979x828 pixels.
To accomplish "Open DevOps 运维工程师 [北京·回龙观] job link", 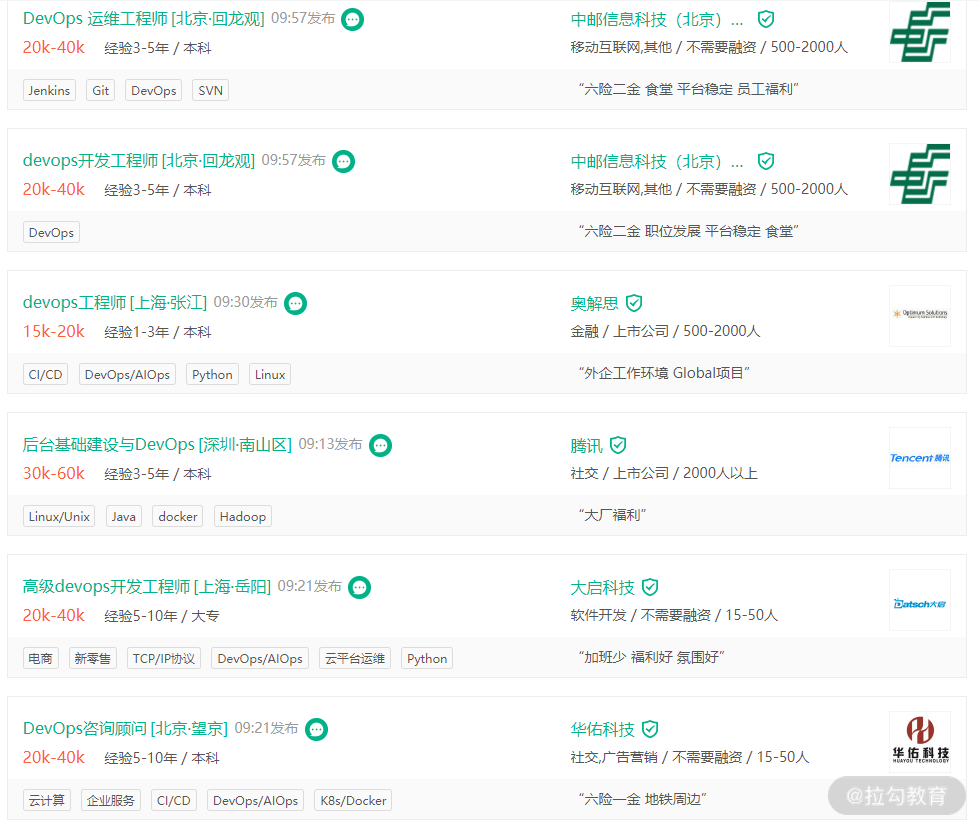I will point(144,19).
